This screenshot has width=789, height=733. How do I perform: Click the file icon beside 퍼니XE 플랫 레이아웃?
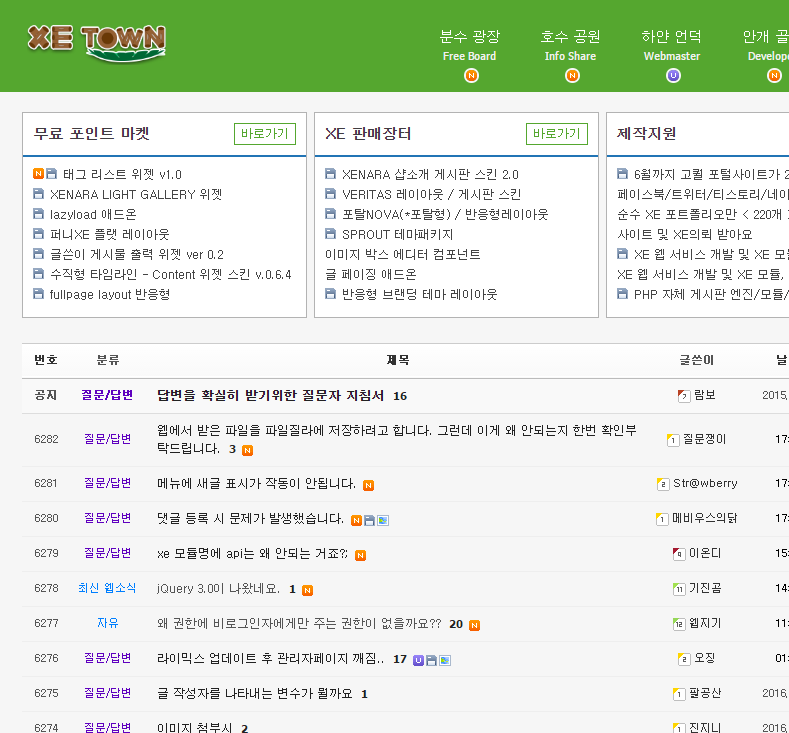click(38, 233)
